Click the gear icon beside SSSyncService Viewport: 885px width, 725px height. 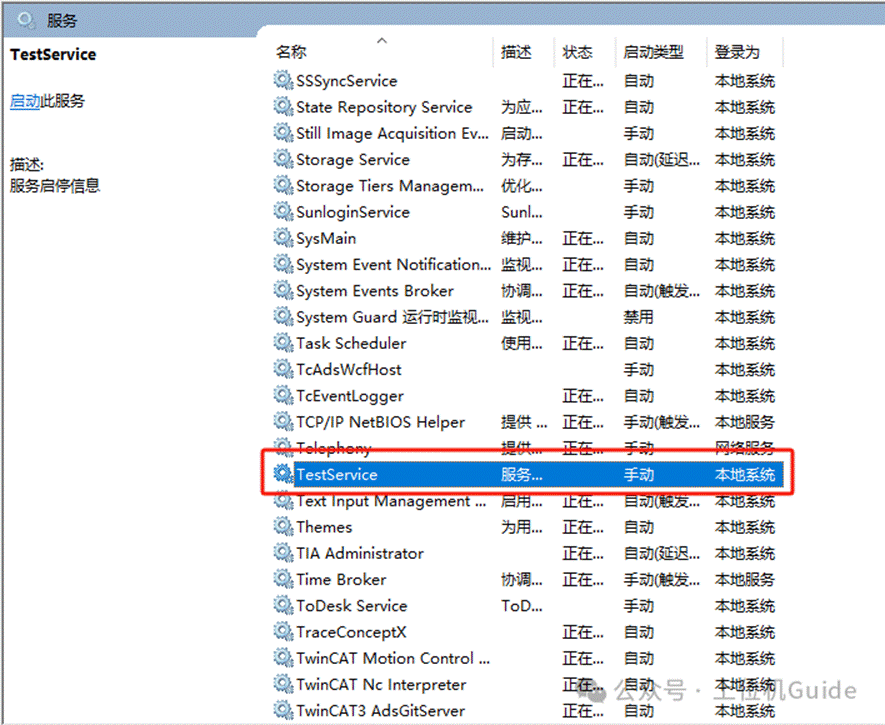click(283, 80)
